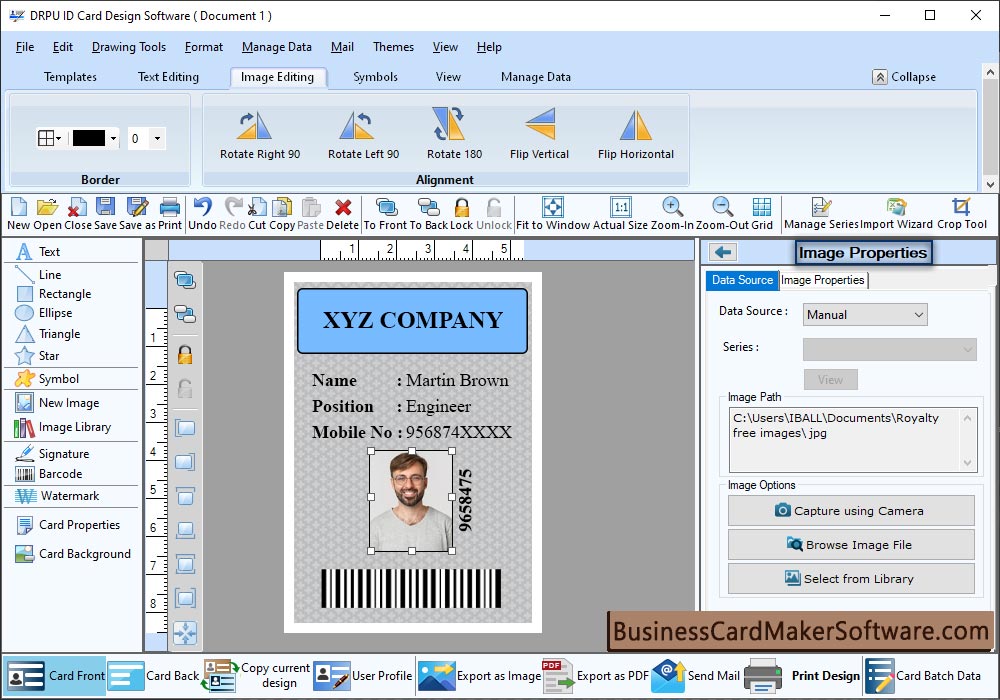The width and height of the screenshot is (1000, 700).
Task: Open the Image Properties tab
Action: pos(823,280)
